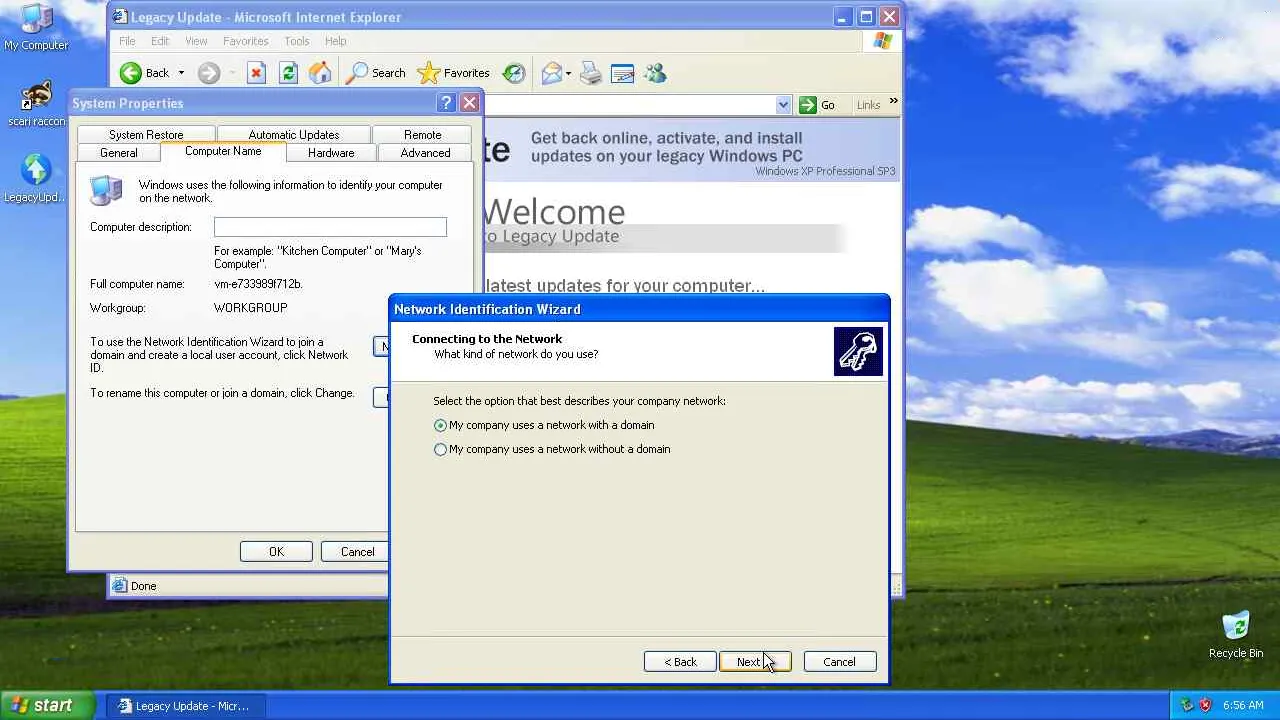Image resolution: width=1280 pixels, height=720 pixels.
Task: Click the Edit page icon in IE toolbar
Action: (622, 73)
